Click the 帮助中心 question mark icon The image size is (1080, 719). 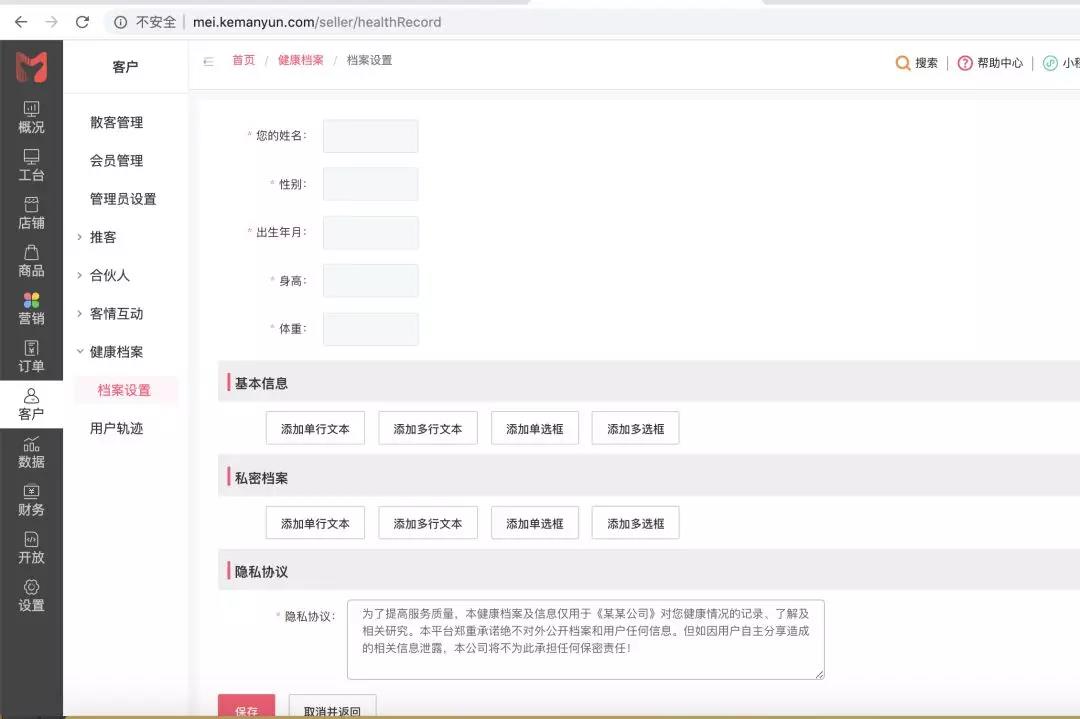[x=965, y=63]
